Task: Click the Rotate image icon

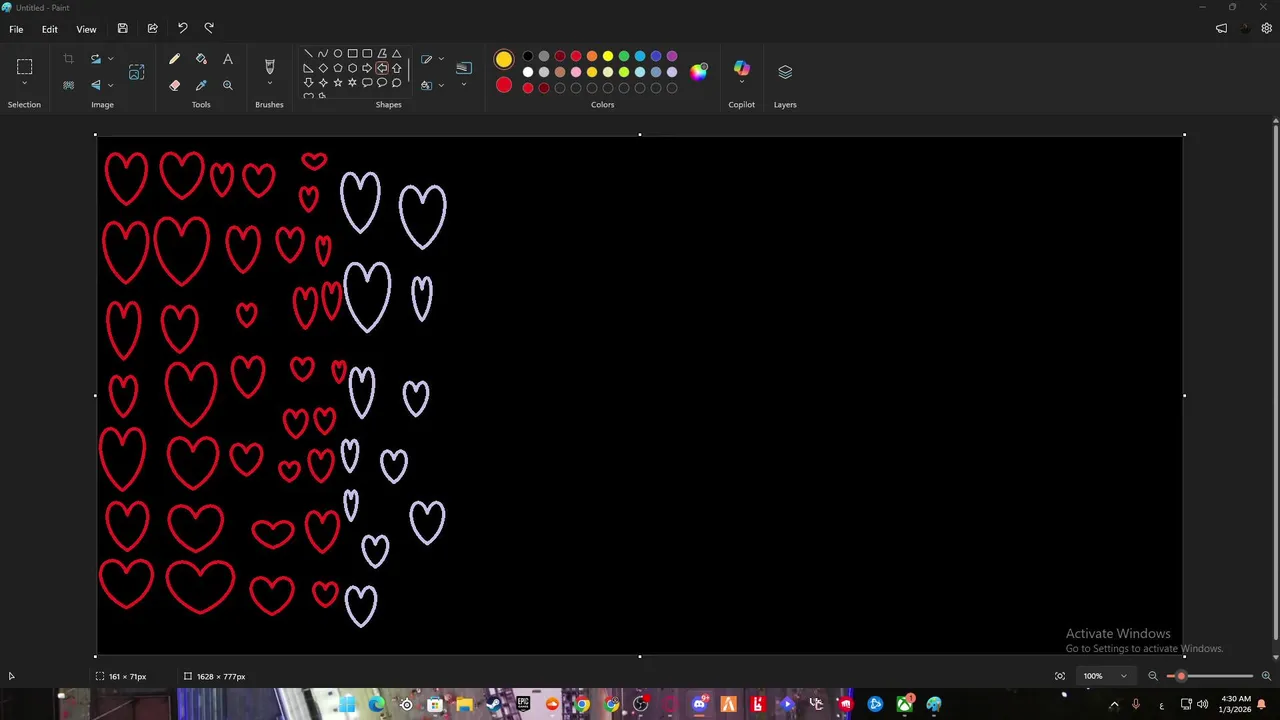Action: (x=96, y=60)
